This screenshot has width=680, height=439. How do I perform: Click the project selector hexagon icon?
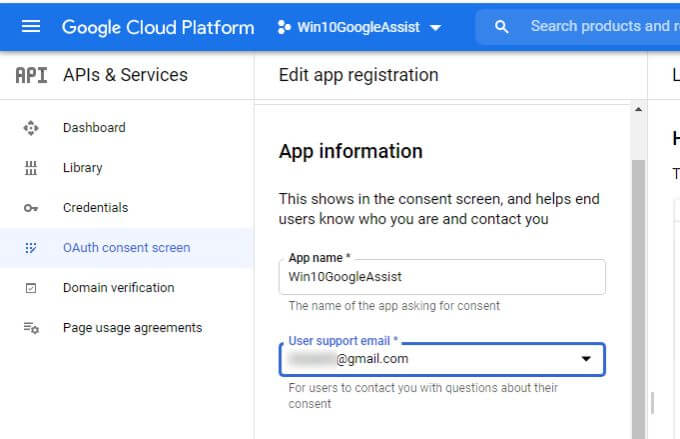click(283, 27)
